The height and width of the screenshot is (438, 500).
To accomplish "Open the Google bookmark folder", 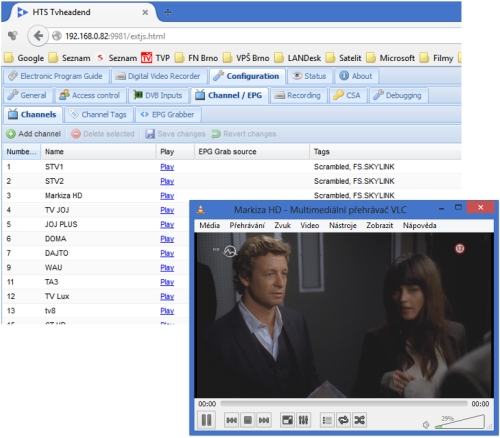I will (24, 58).
